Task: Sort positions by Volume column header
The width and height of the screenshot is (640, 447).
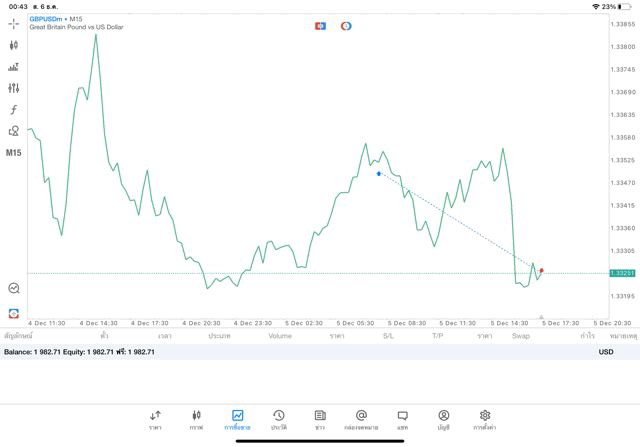Action: (x=280, y=336)
